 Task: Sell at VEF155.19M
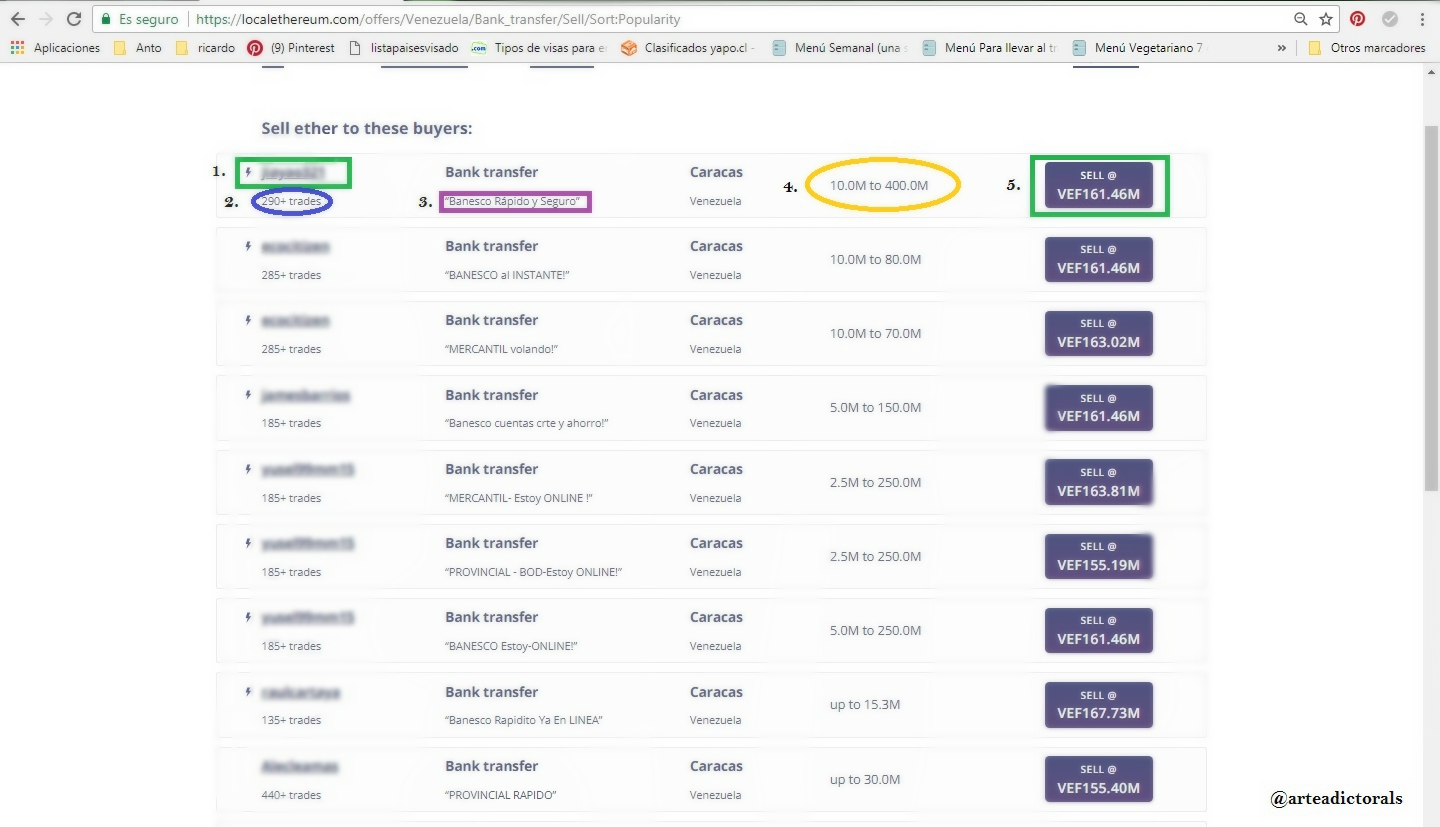tap(1099, 556)
